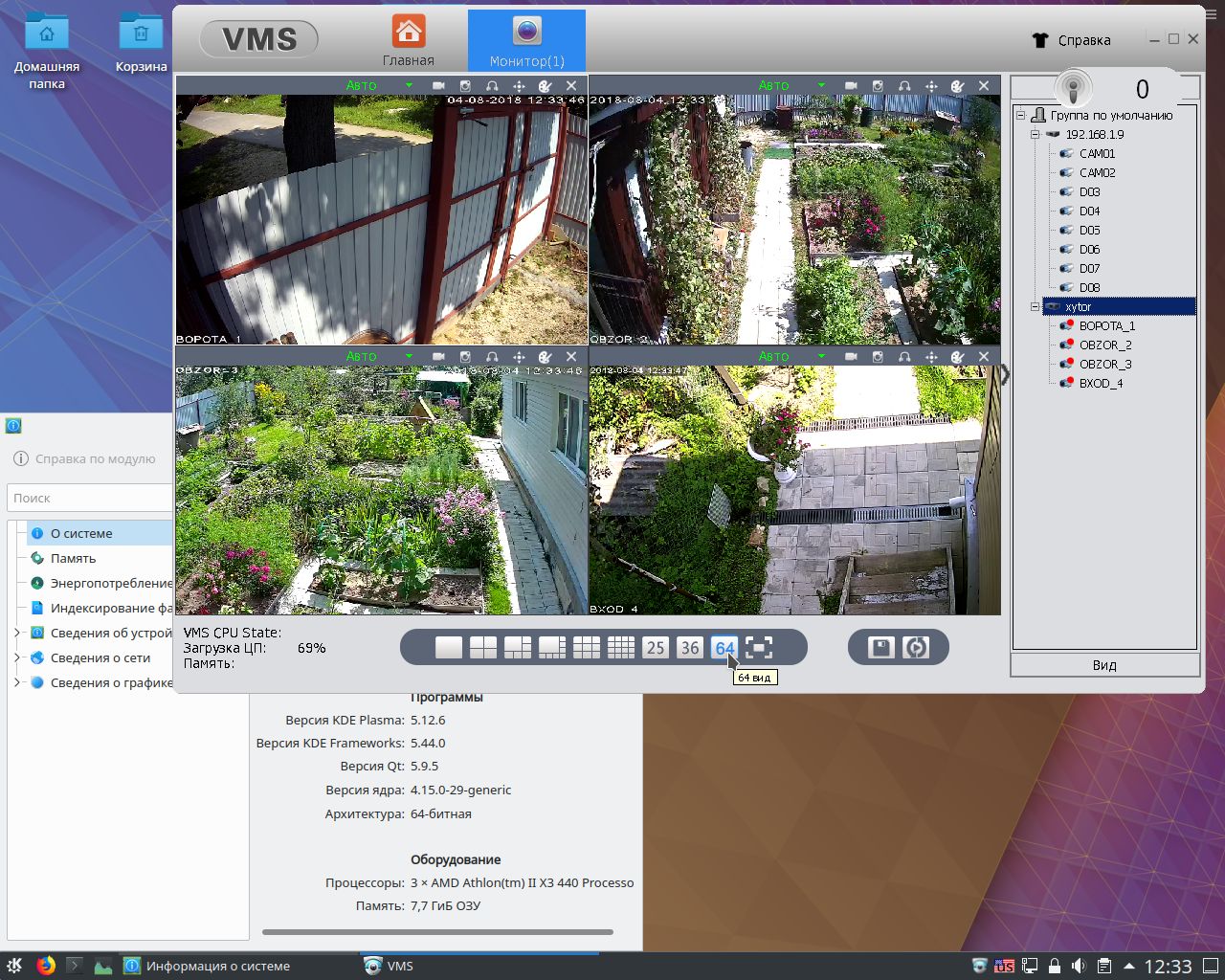The width and height of the screenshot is (1225, 980).
Task: Launch Firefox from the taskbar
Action: click(x=46, y=966)
